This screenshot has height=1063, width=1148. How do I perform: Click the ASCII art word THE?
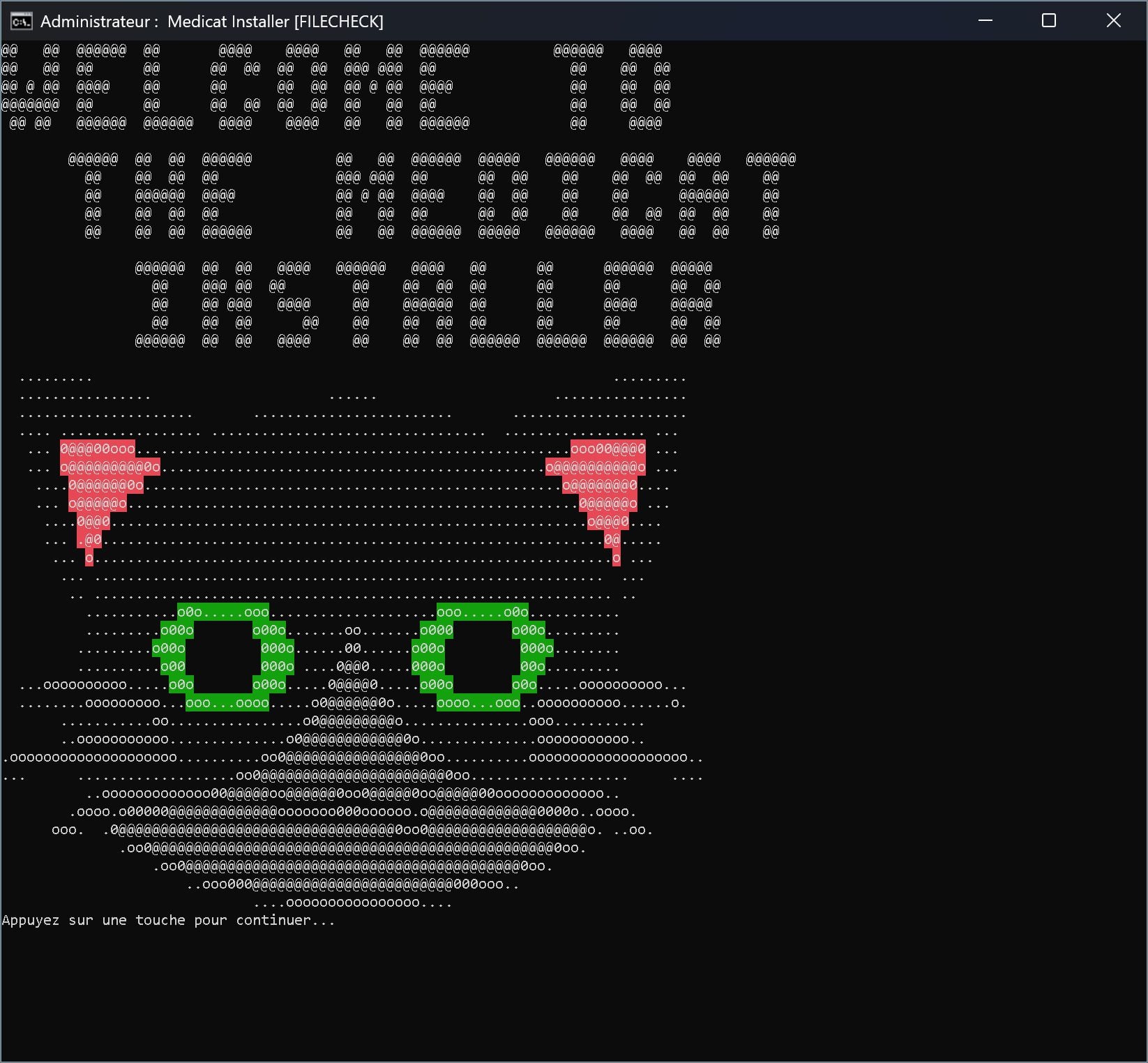pyautogui.click(x=160, y=195)
